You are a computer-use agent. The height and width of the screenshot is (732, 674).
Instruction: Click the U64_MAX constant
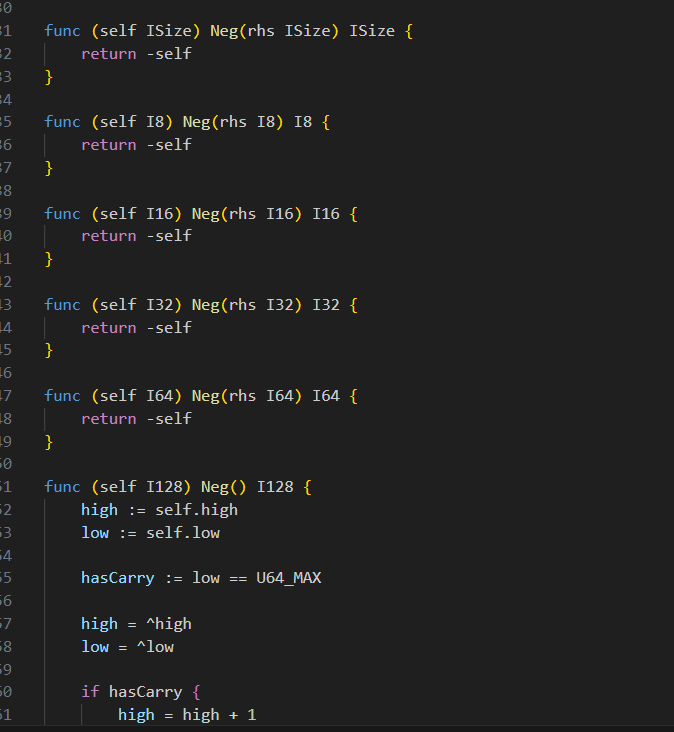pos(288,578)
